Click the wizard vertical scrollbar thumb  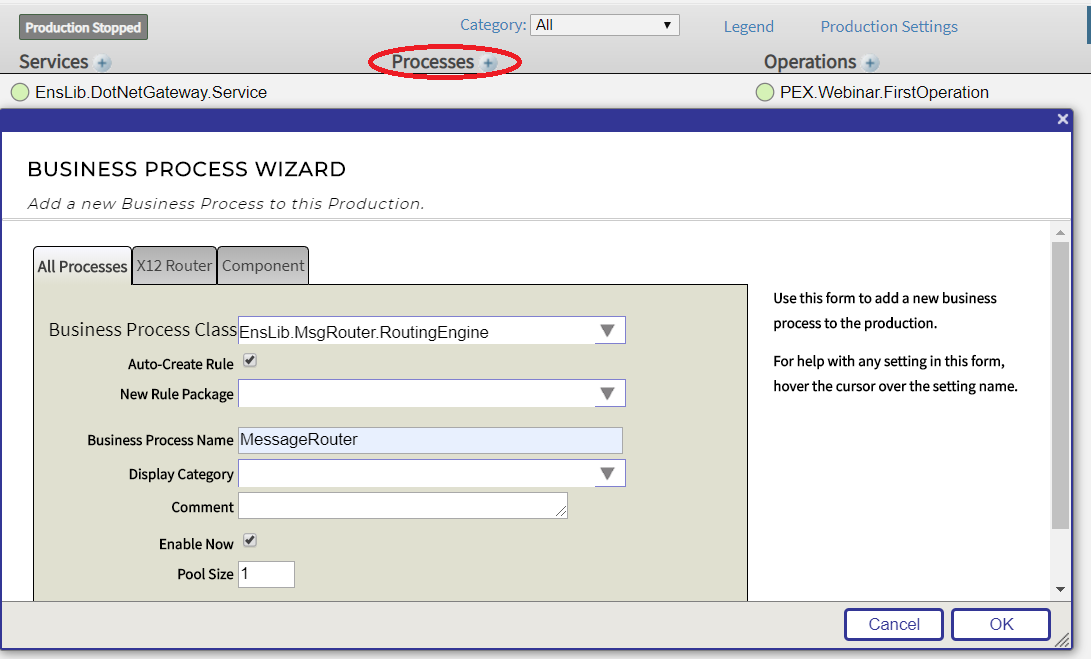tap(1060, 385)
